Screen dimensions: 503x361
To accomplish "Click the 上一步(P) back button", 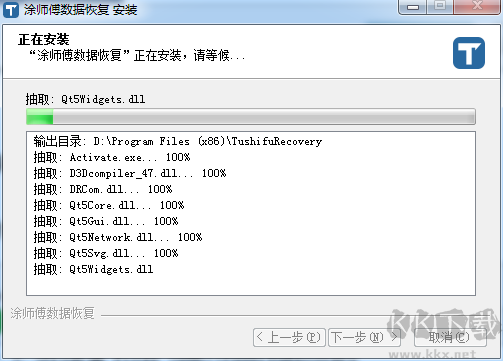I will (289, 337).
